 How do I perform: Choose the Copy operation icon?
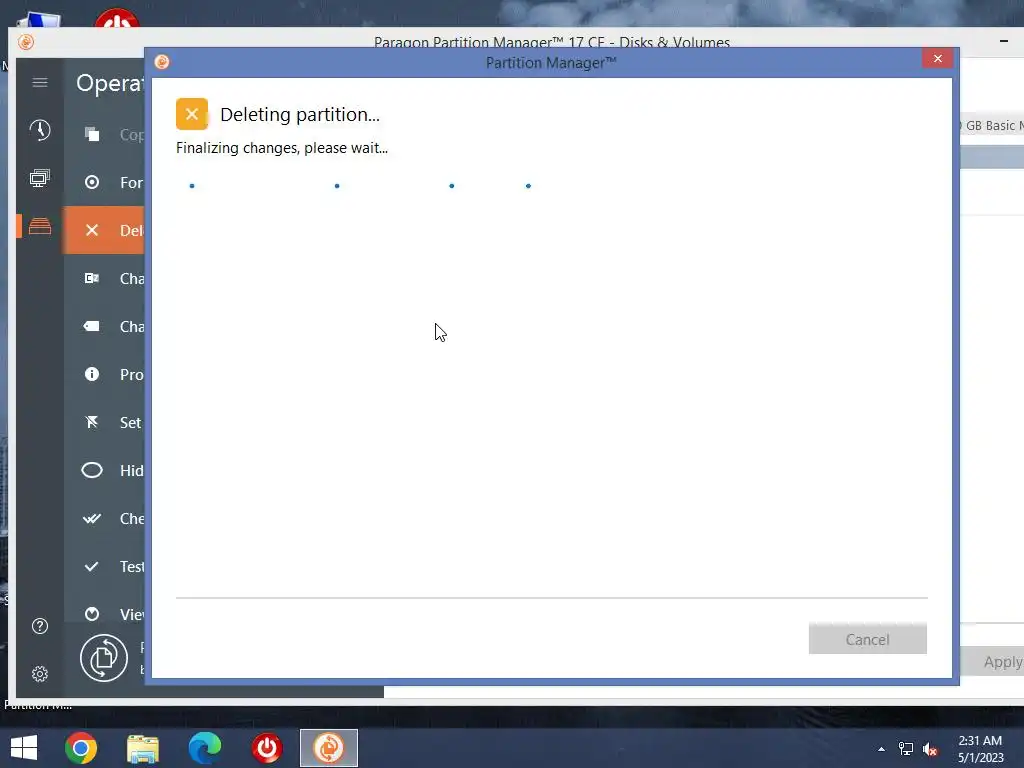point(92,135)
